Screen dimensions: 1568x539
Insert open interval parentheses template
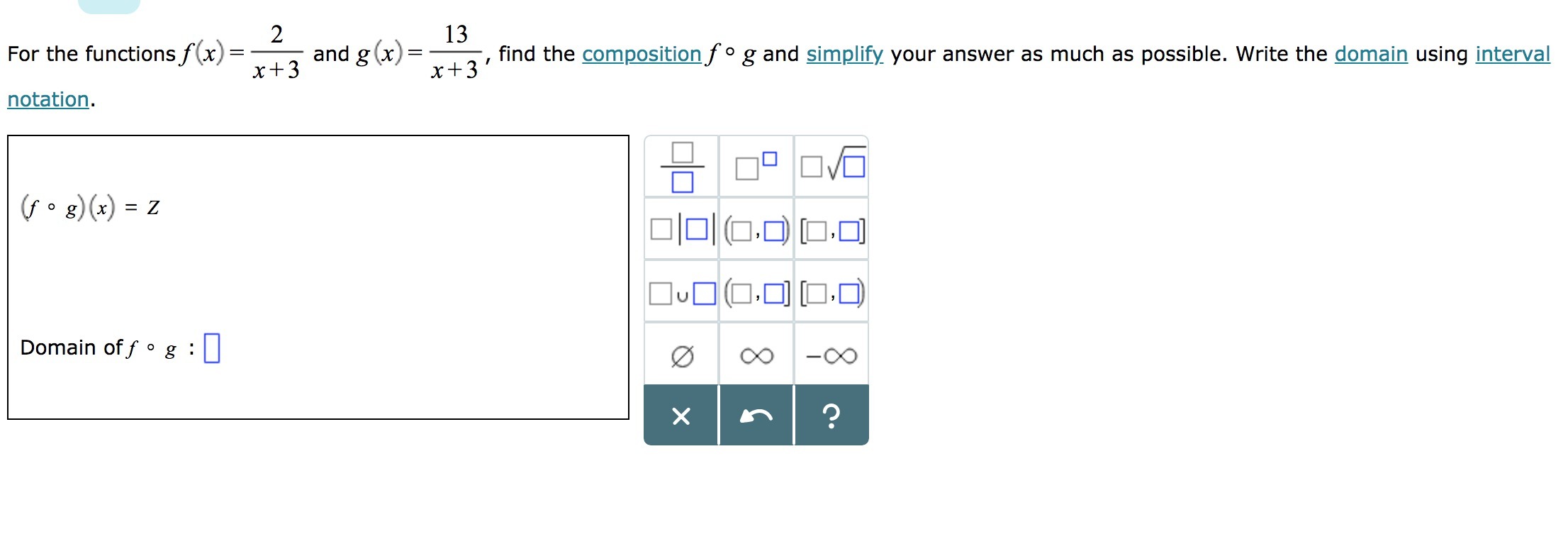pos(756,230)
